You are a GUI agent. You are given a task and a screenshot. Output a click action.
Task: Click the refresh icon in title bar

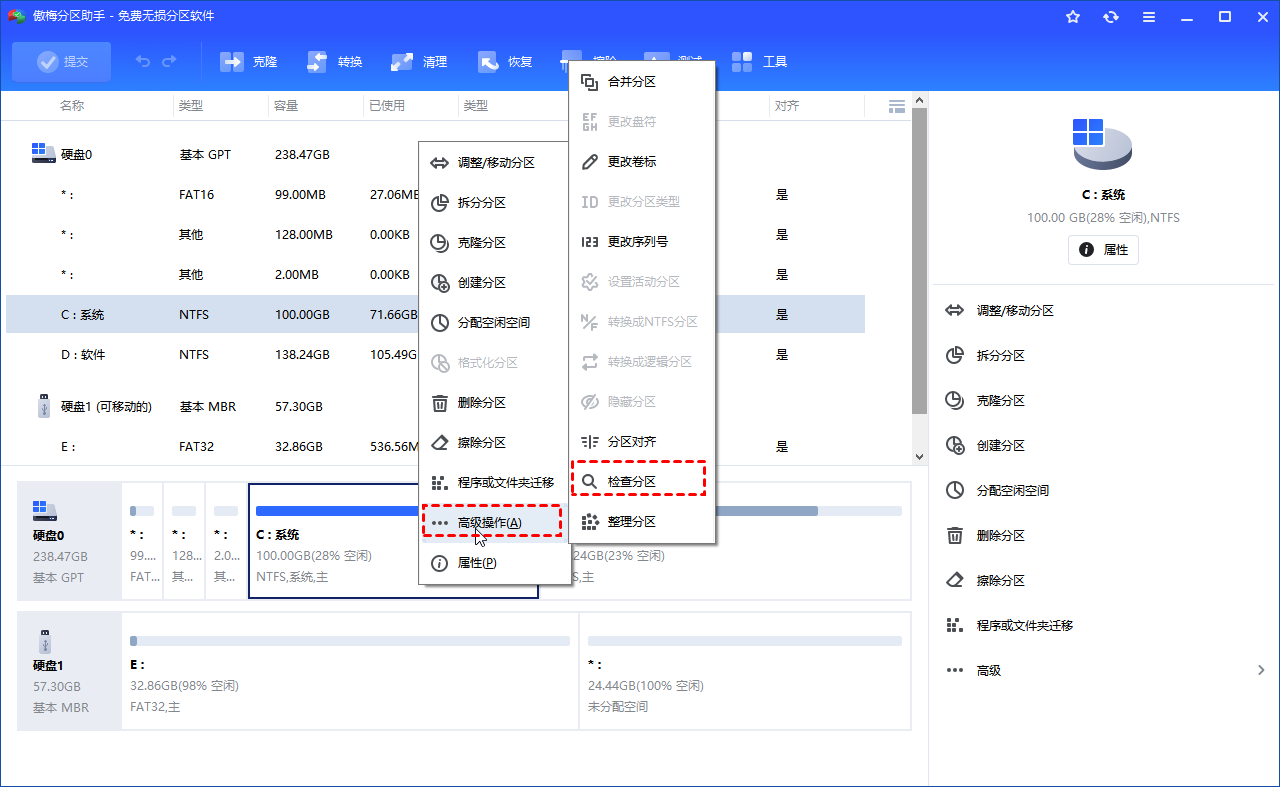click(1111, 17)
